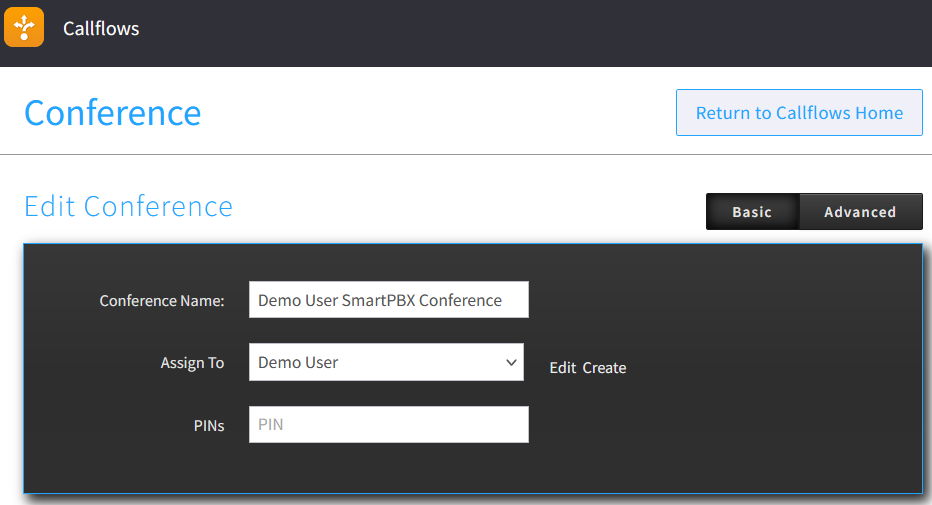932x505 pixels.
Task: Click the Edit Conference section heading
Action: [128, 206]
